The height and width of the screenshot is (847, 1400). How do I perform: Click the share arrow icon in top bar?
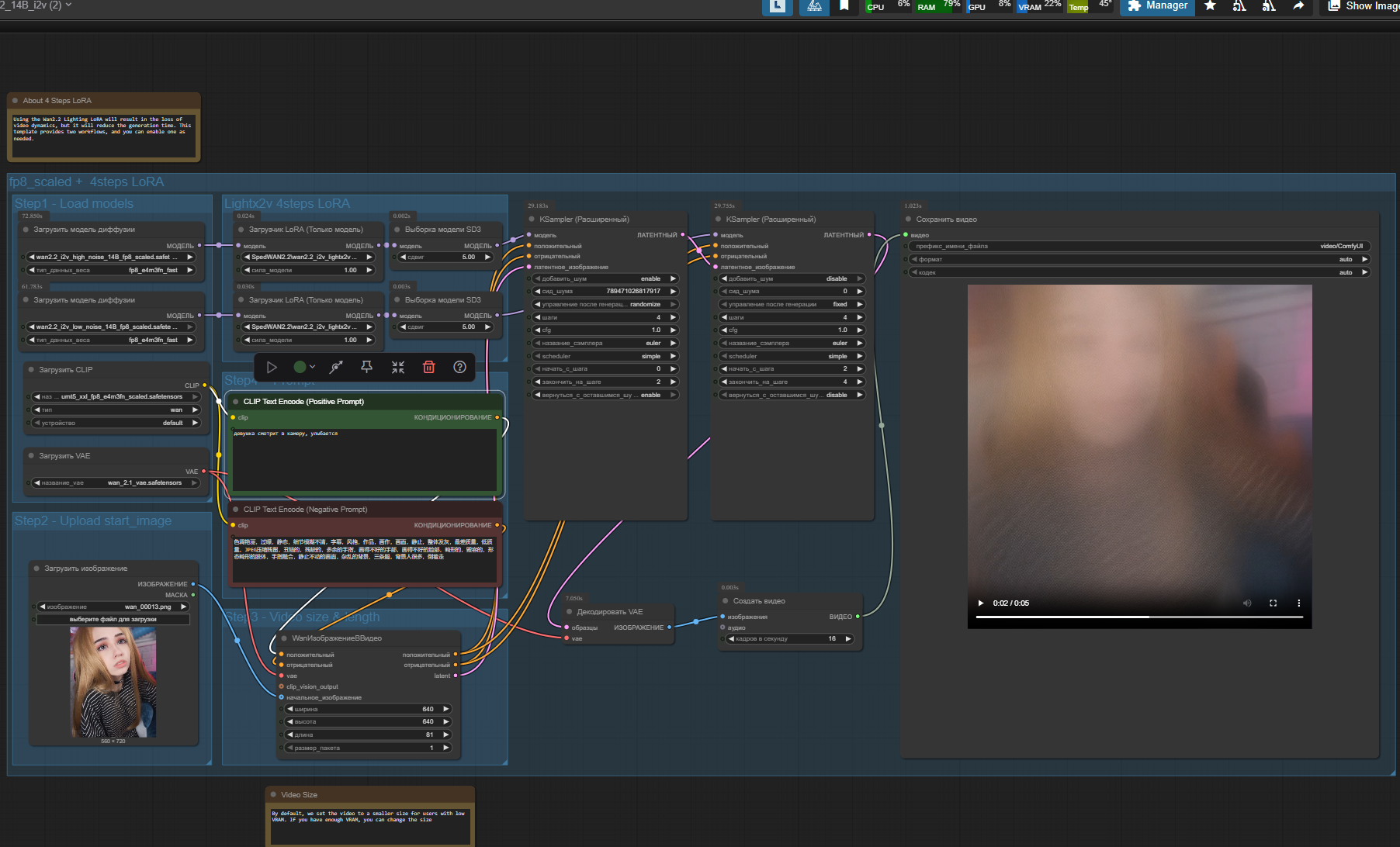1298,6
